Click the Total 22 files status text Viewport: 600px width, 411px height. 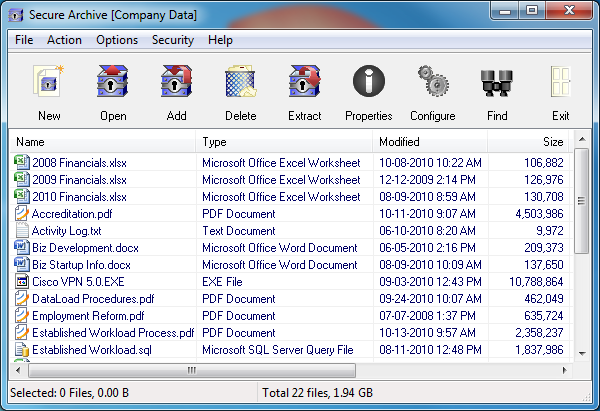[x=317, y=393]
